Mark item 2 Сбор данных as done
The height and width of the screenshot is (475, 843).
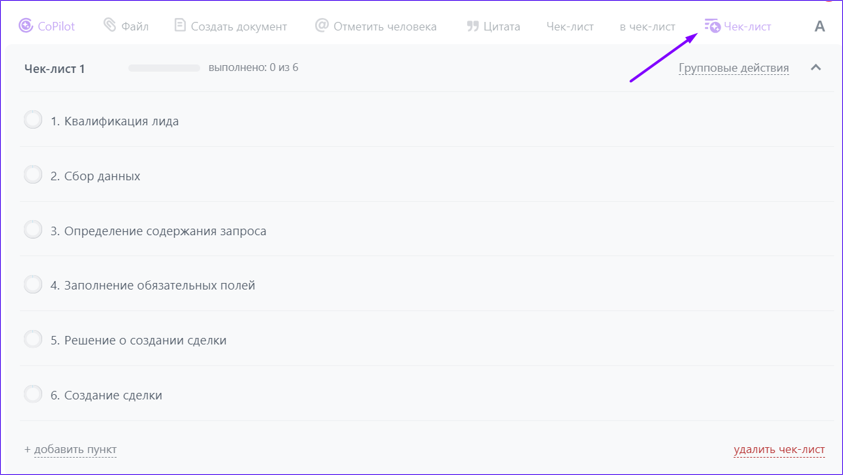[x=33, y=175]
